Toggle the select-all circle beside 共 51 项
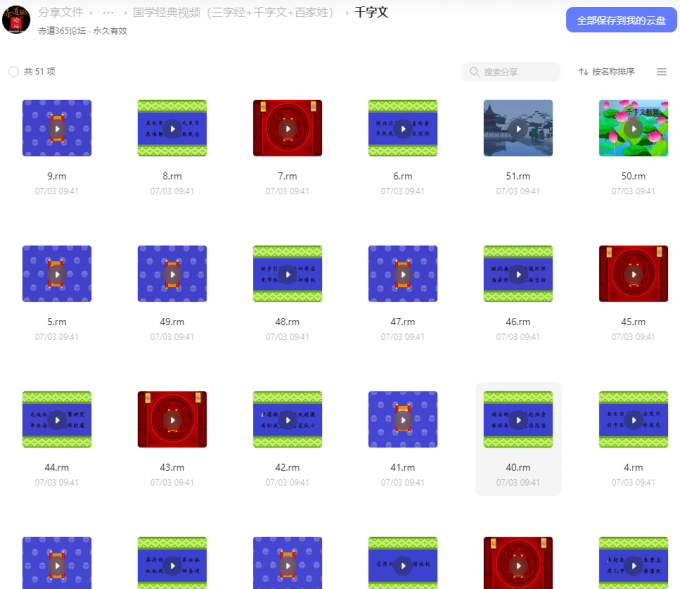680x589 pixels. [x=13, y=72]
